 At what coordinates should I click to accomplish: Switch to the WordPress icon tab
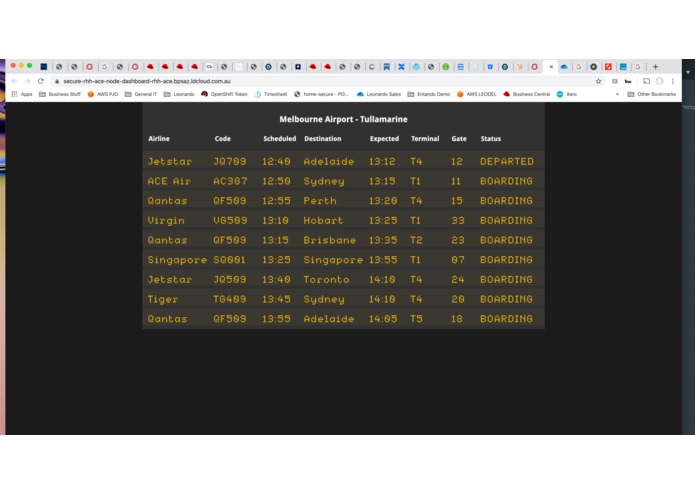(416, 67)
